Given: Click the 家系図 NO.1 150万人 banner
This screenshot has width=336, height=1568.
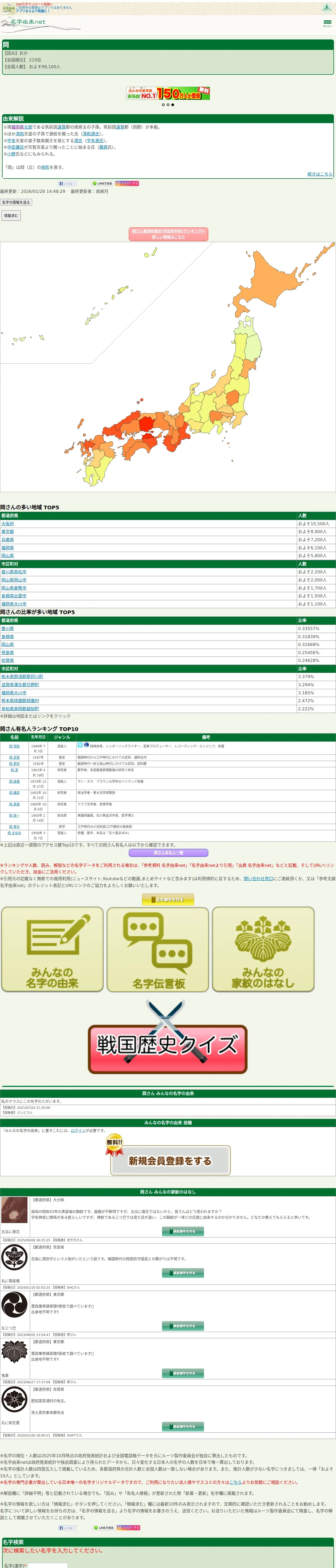Looking at the screenshot, I should coord(168,93).
